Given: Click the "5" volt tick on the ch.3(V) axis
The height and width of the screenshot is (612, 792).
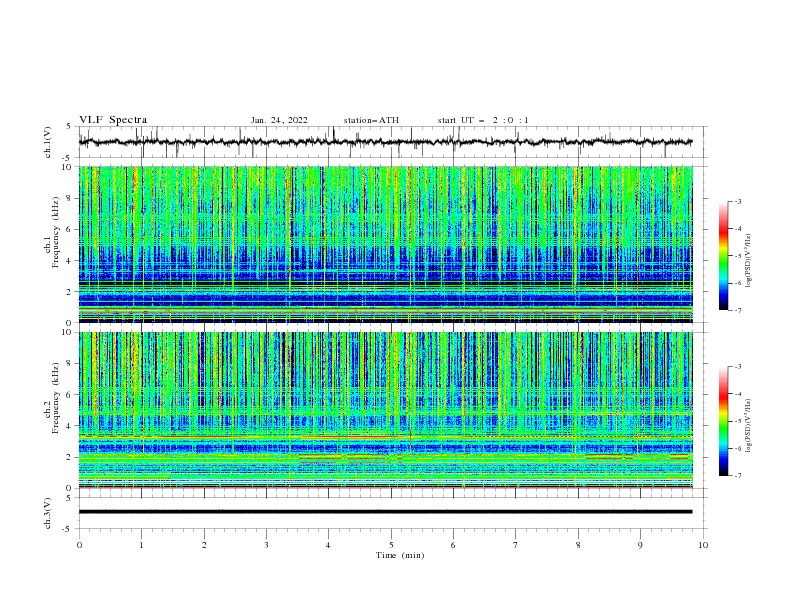Looking at the screenshot, I should pyautogui.click(x=68, y=498).
